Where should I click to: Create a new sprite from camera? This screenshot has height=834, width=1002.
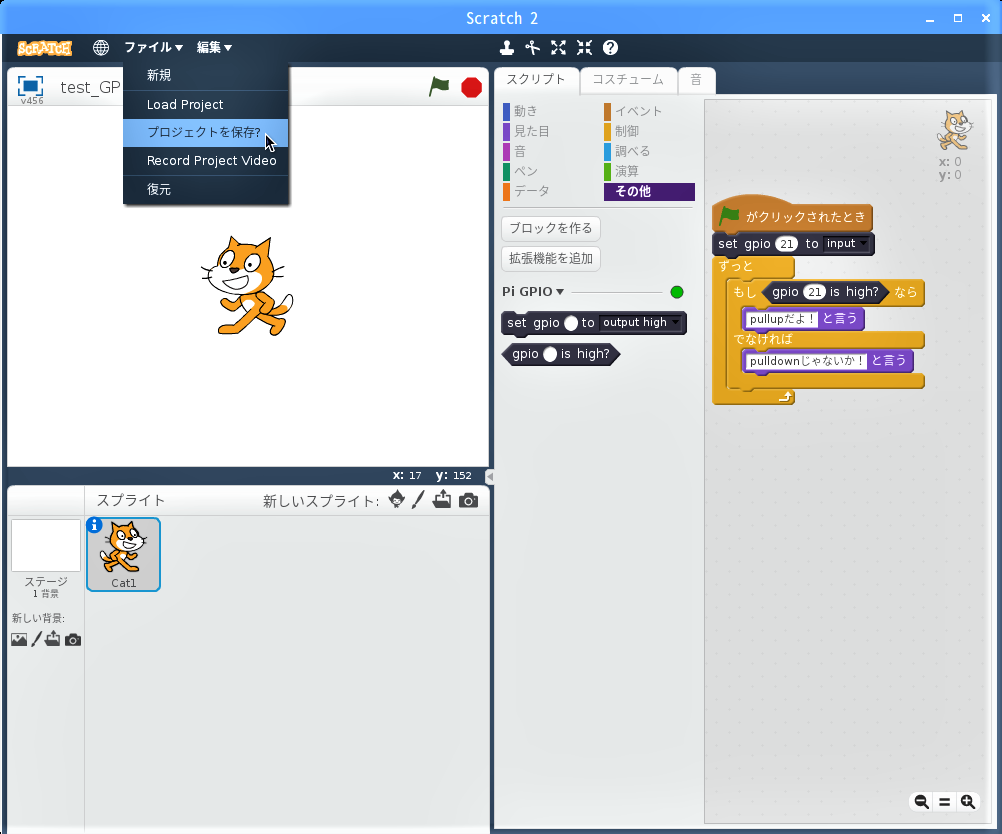pos(468,500)
